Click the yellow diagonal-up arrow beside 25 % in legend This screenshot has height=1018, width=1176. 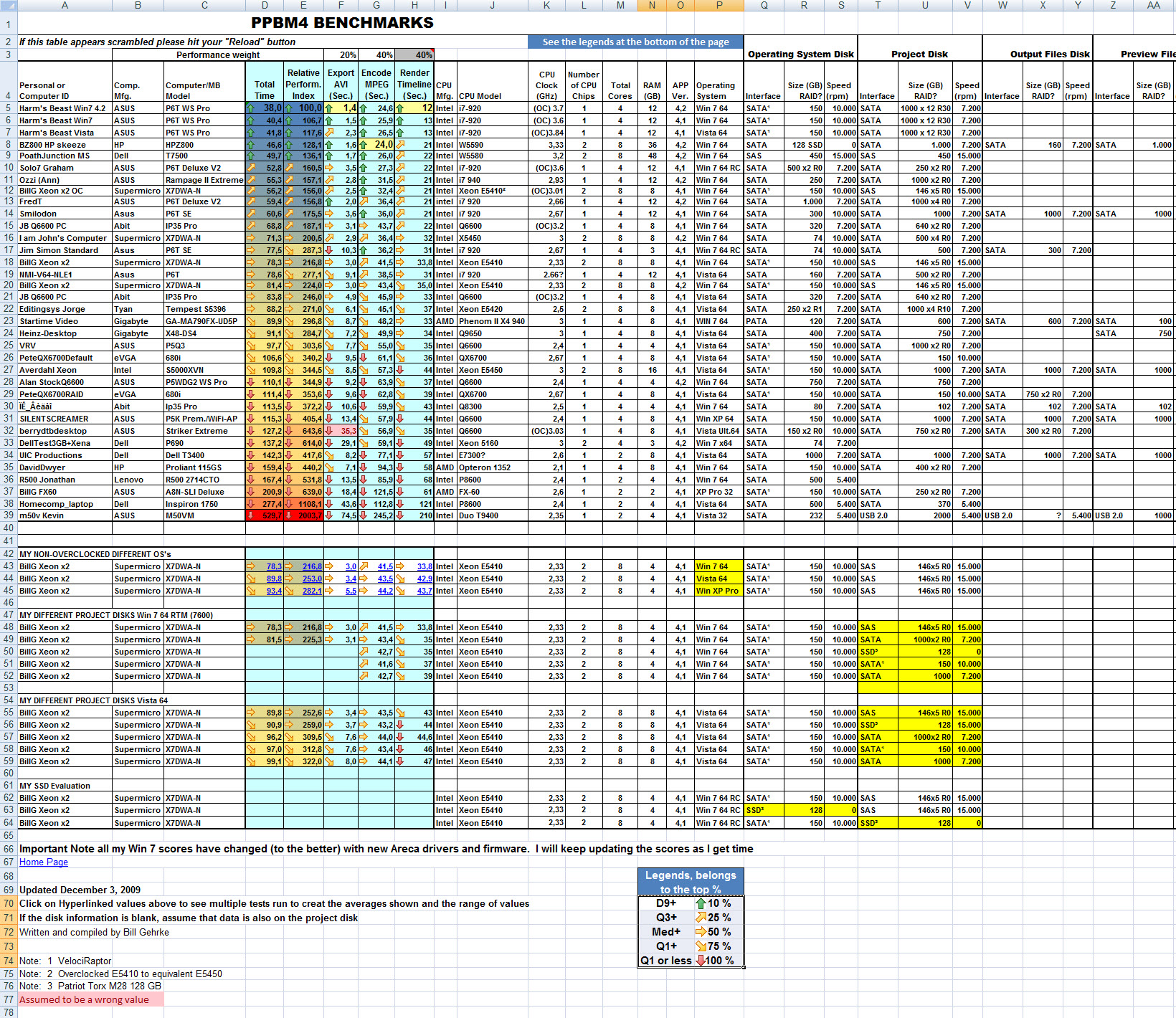coord(701,918)
